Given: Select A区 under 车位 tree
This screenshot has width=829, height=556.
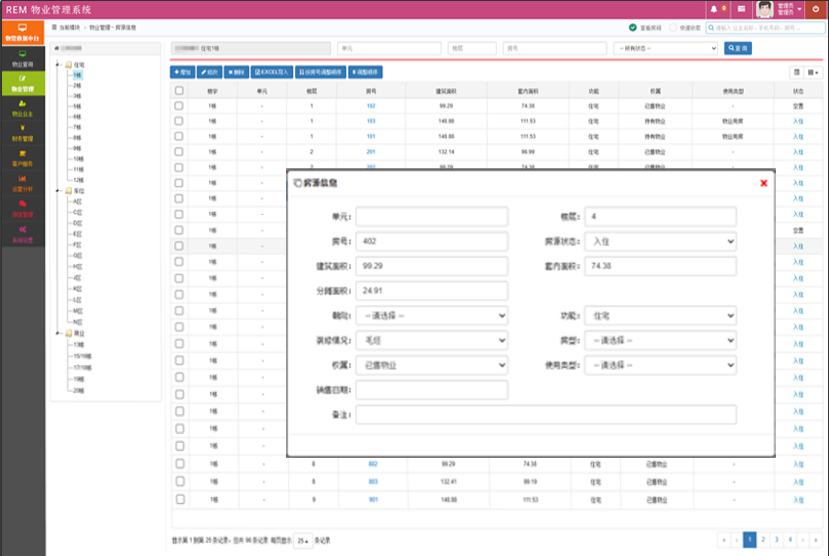Looking at the screenshot, I should point(78,201).
